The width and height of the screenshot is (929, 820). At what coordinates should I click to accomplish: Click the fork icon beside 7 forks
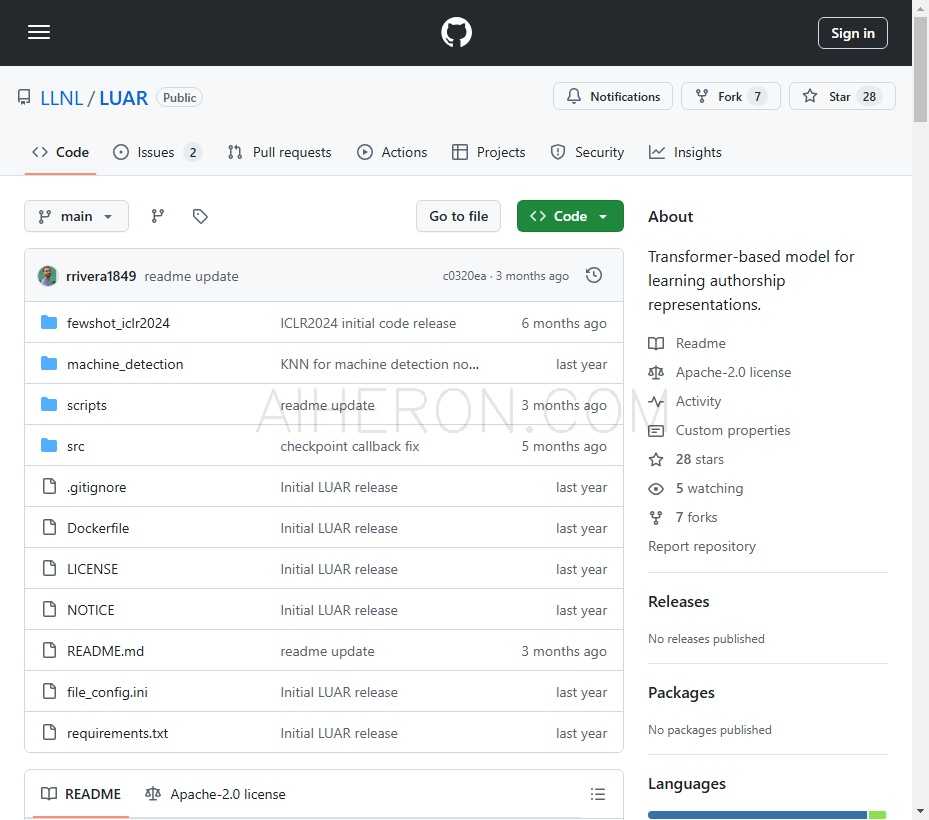[x=656, y=518]
